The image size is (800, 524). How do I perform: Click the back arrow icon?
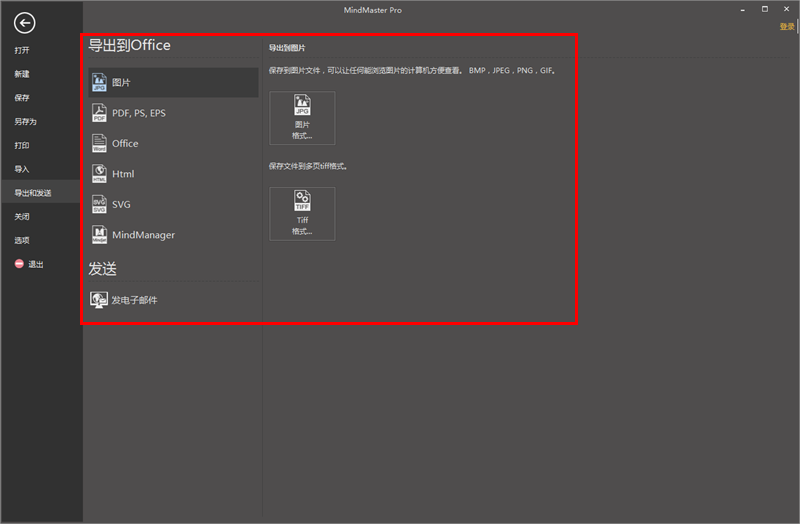[x=24, y=23]
